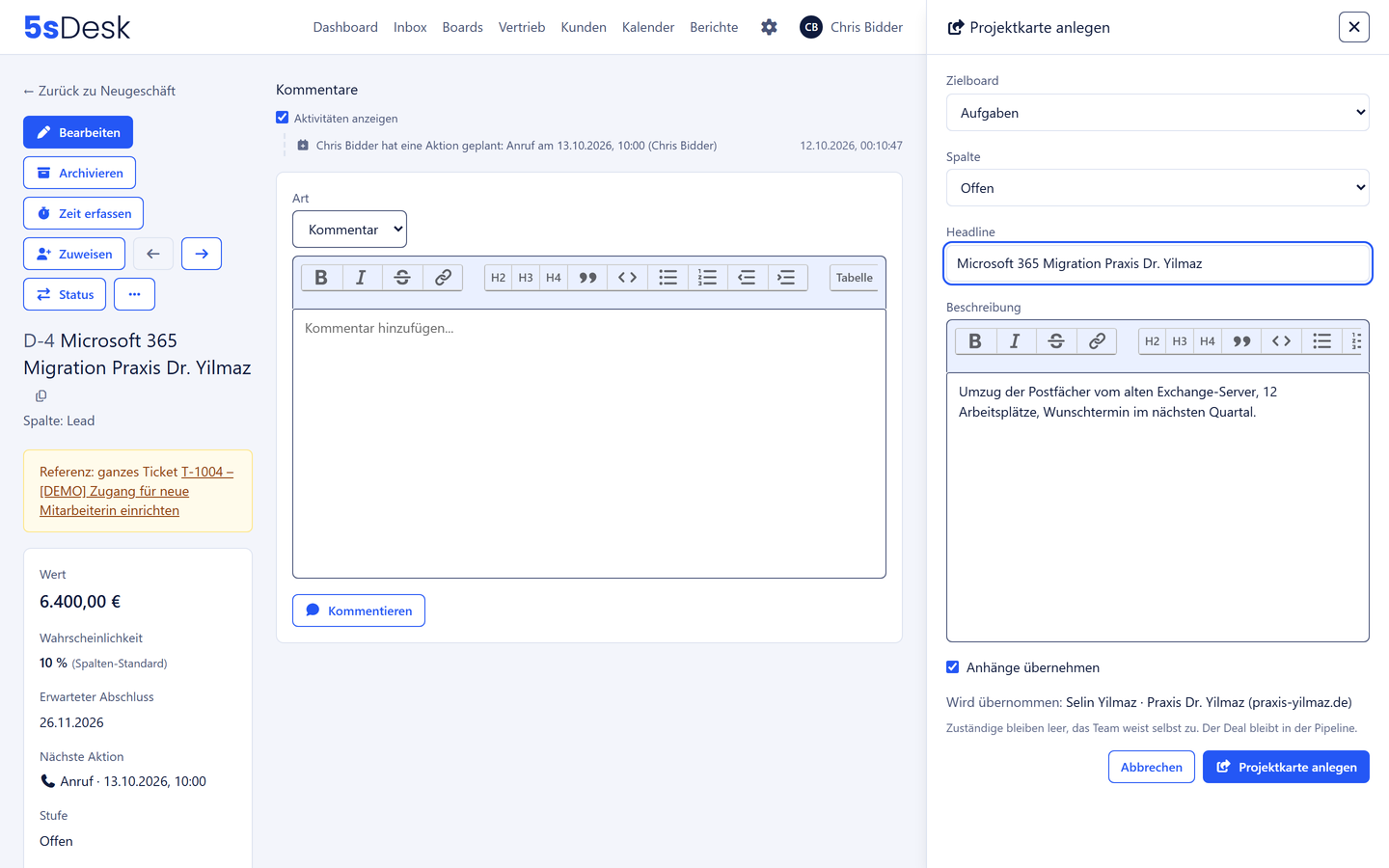
Task: Open the Art dropdown set to Kommentar
Action: (x=349, y=230)
